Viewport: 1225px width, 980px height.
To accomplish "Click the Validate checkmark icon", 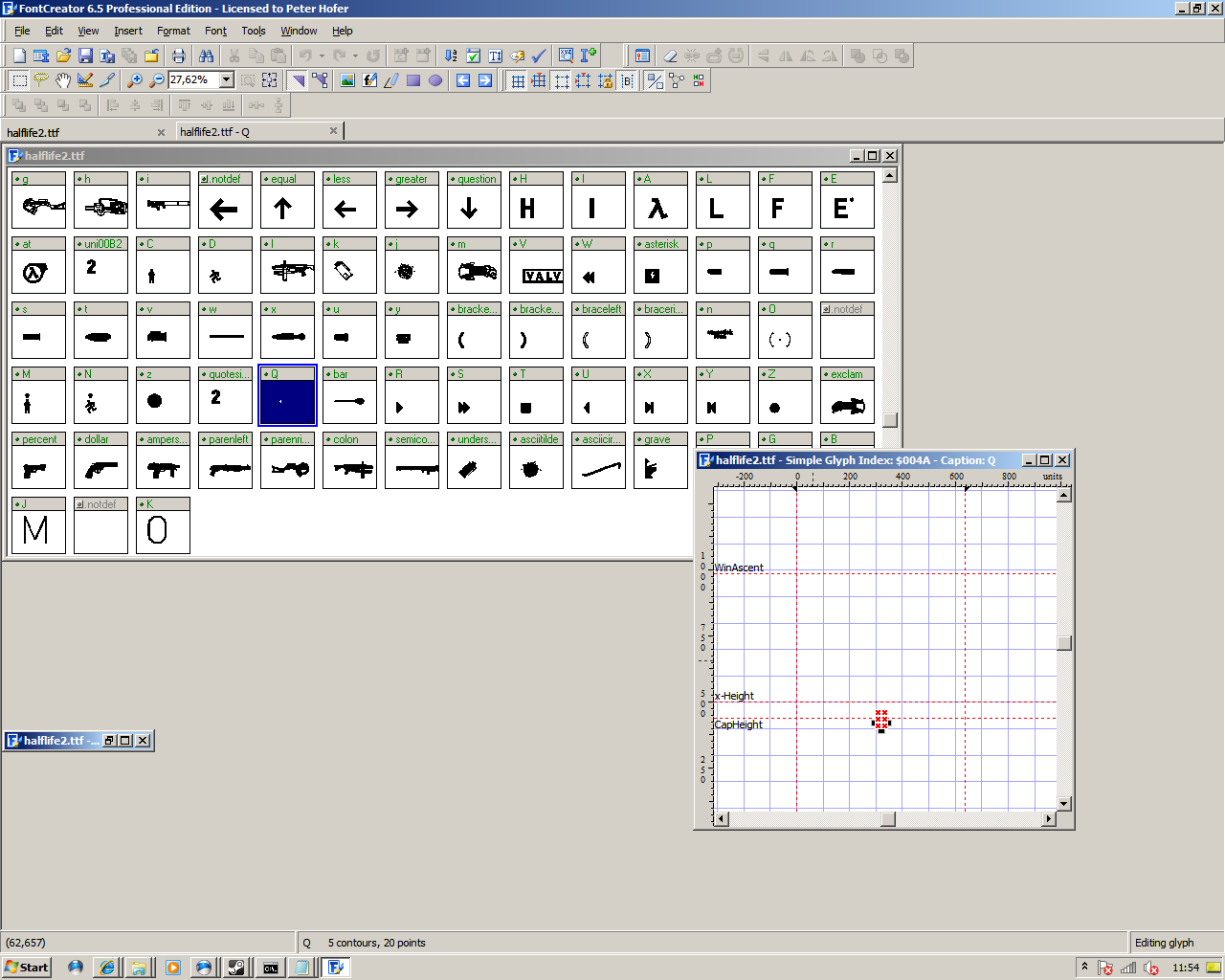I will pyautogui.click(x=539, y=56).
